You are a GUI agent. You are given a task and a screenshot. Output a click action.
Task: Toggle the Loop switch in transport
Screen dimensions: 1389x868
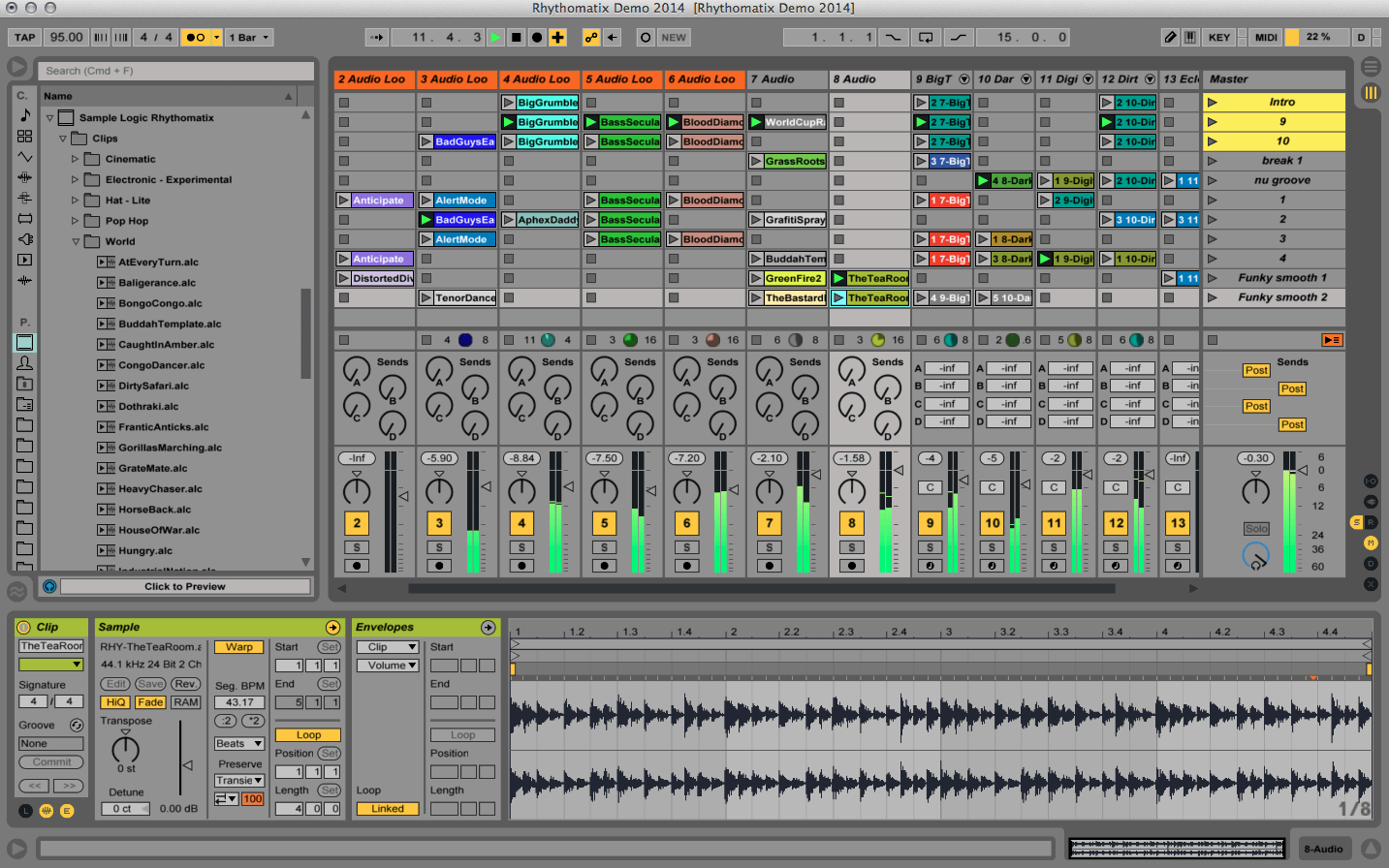coord(926,38)
